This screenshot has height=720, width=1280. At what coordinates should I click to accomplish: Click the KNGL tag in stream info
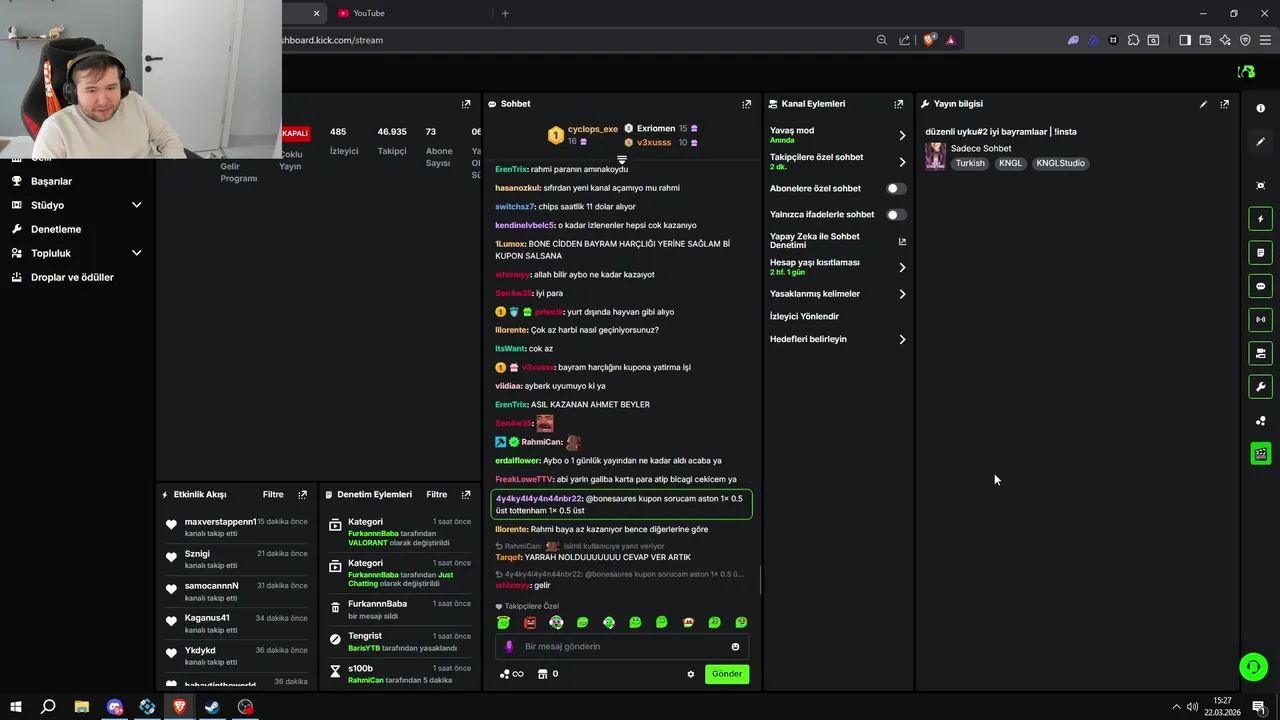point(1010,163)
